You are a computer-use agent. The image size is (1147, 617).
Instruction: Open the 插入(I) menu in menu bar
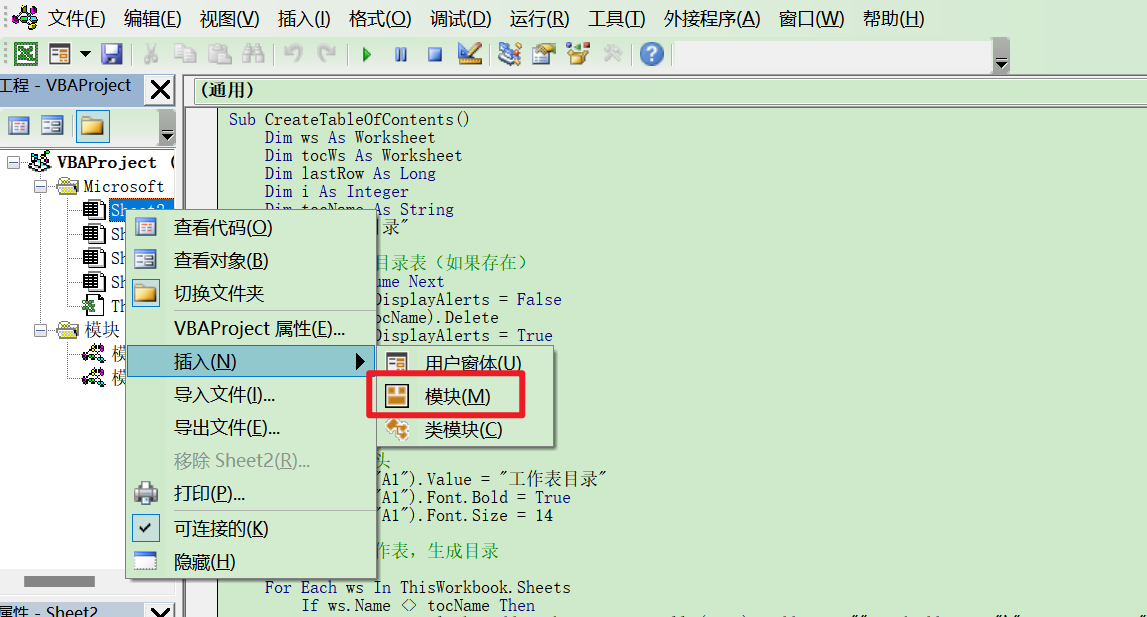[304, 18]
